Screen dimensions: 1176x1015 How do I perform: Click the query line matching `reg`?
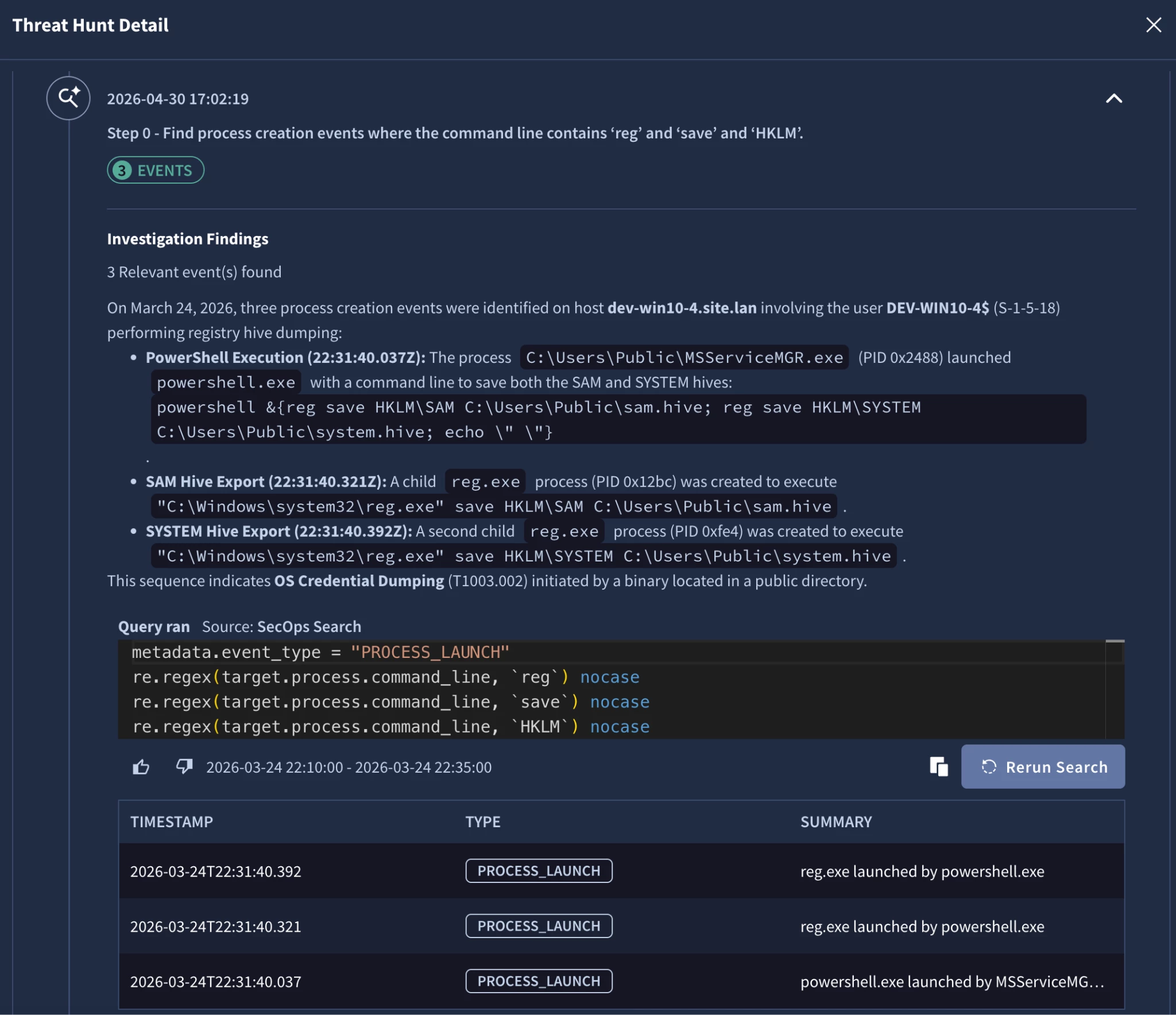coord(386,677)
